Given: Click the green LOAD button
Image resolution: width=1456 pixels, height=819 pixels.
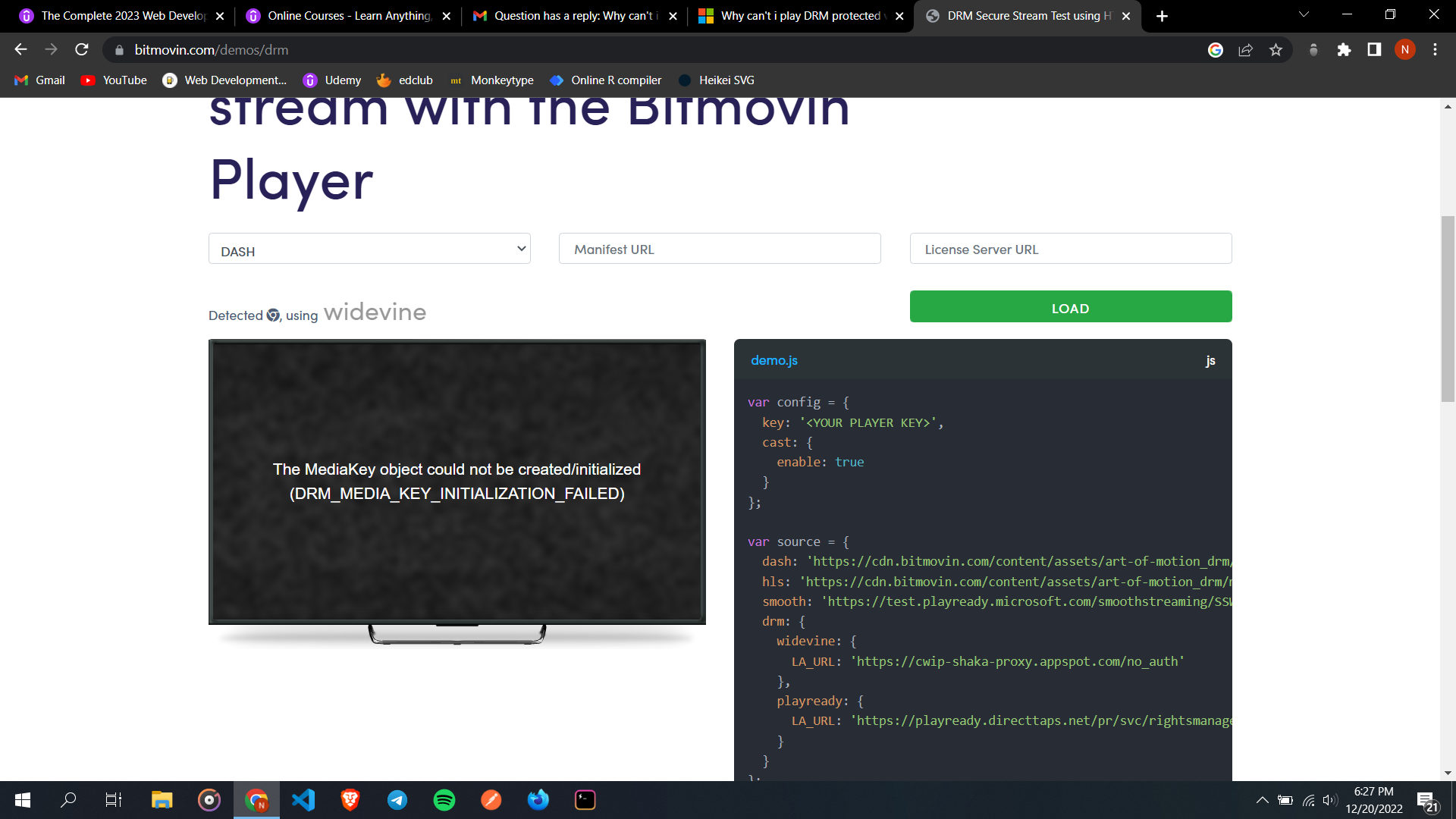Looking at the screenshot, I should pos(1071,306).
